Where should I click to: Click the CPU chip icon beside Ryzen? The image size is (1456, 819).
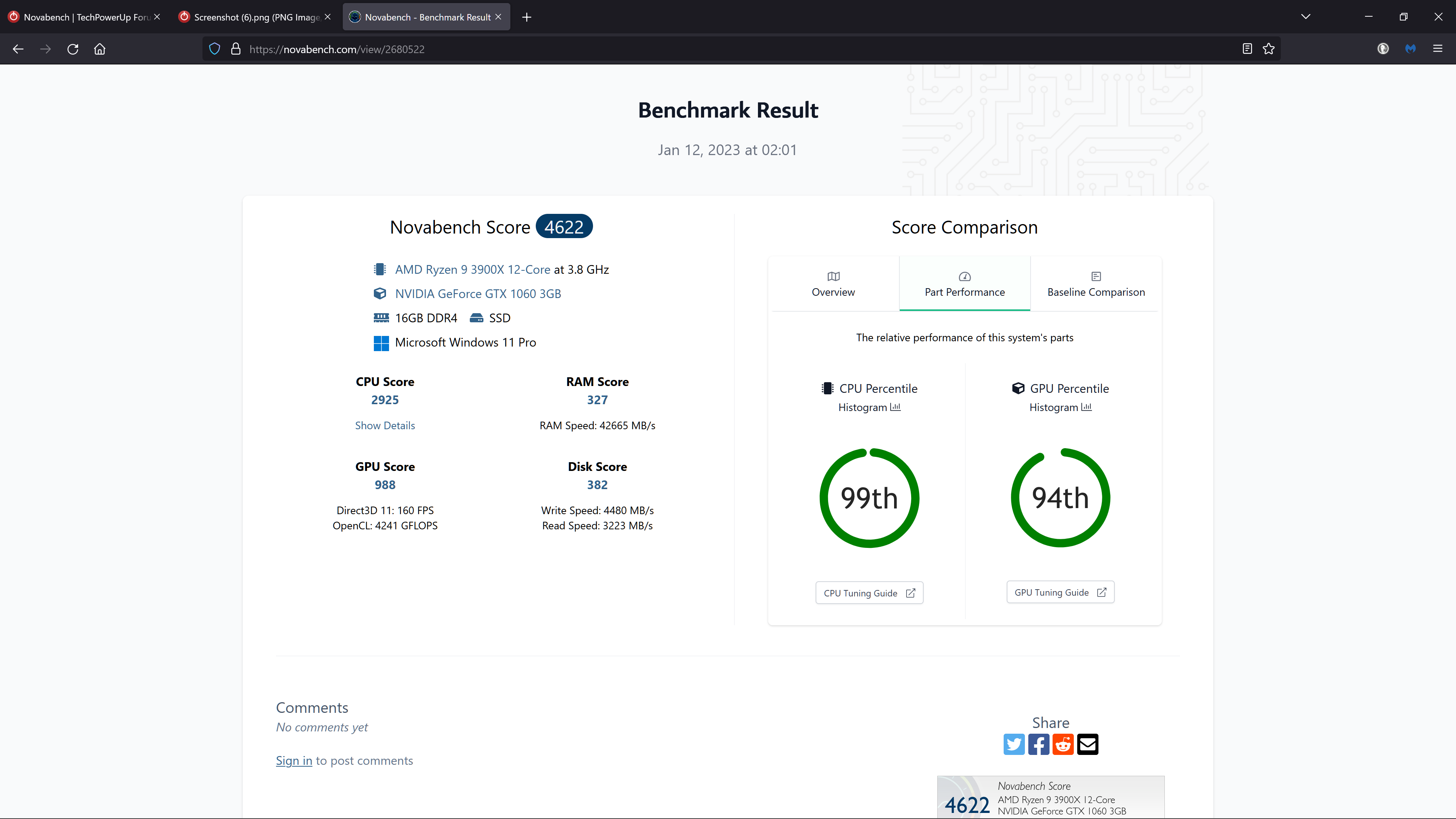[x=380, y=270]
